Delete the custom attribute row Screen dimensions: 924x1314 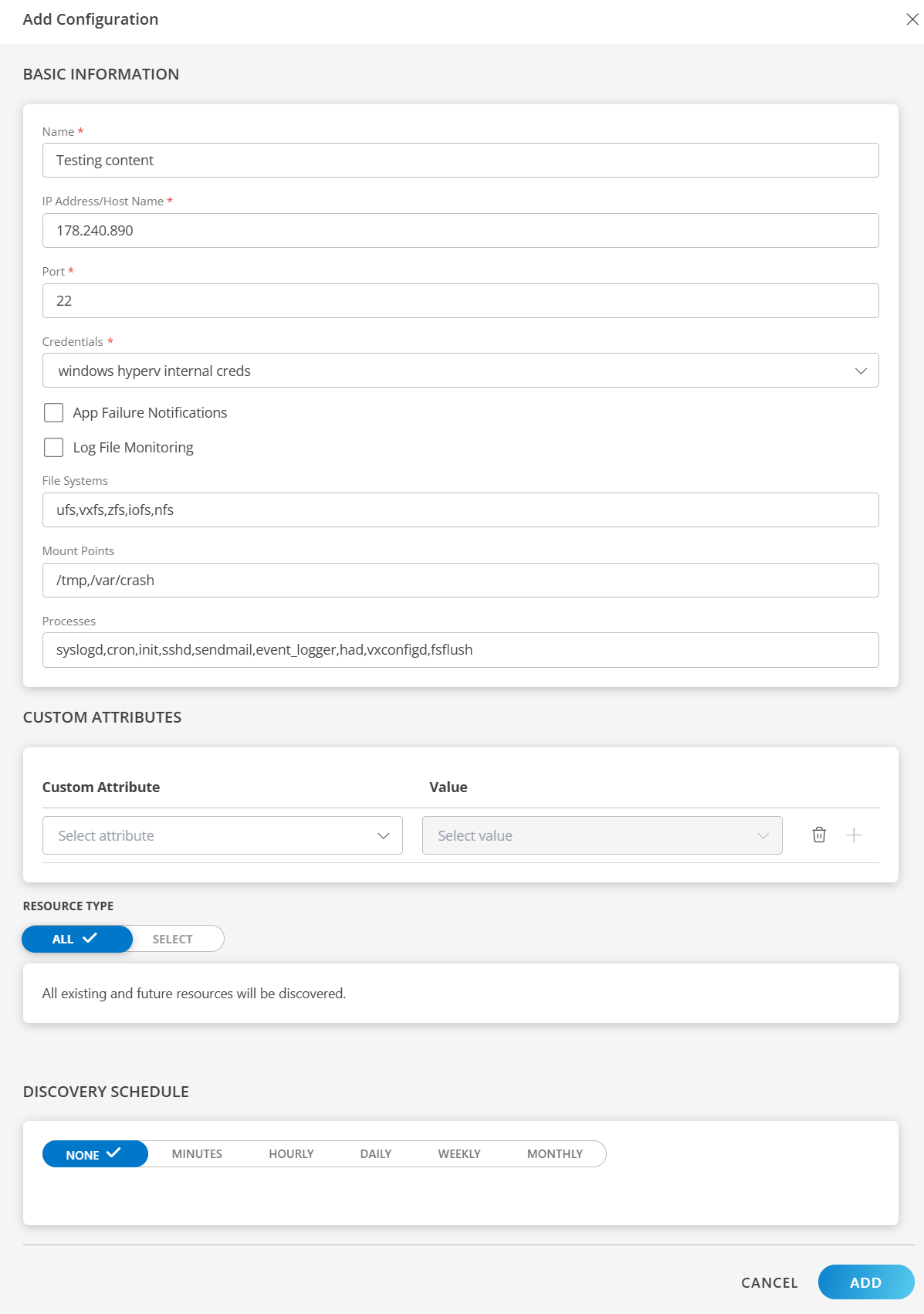point(819,835)
